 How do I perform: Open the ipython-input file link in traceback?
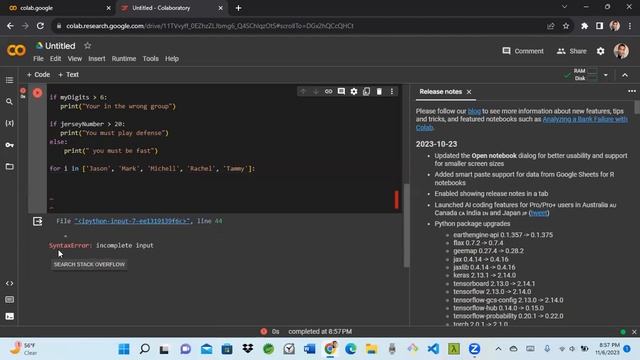(x=132, y=221)
